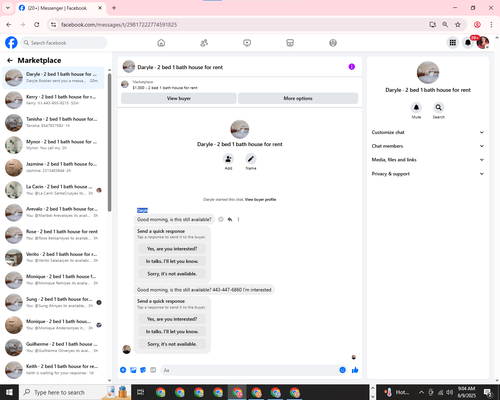Viewport: 500px width, 400px height.
Task: Open Guilherme conversation in list
Action: (x=53, y=347)
